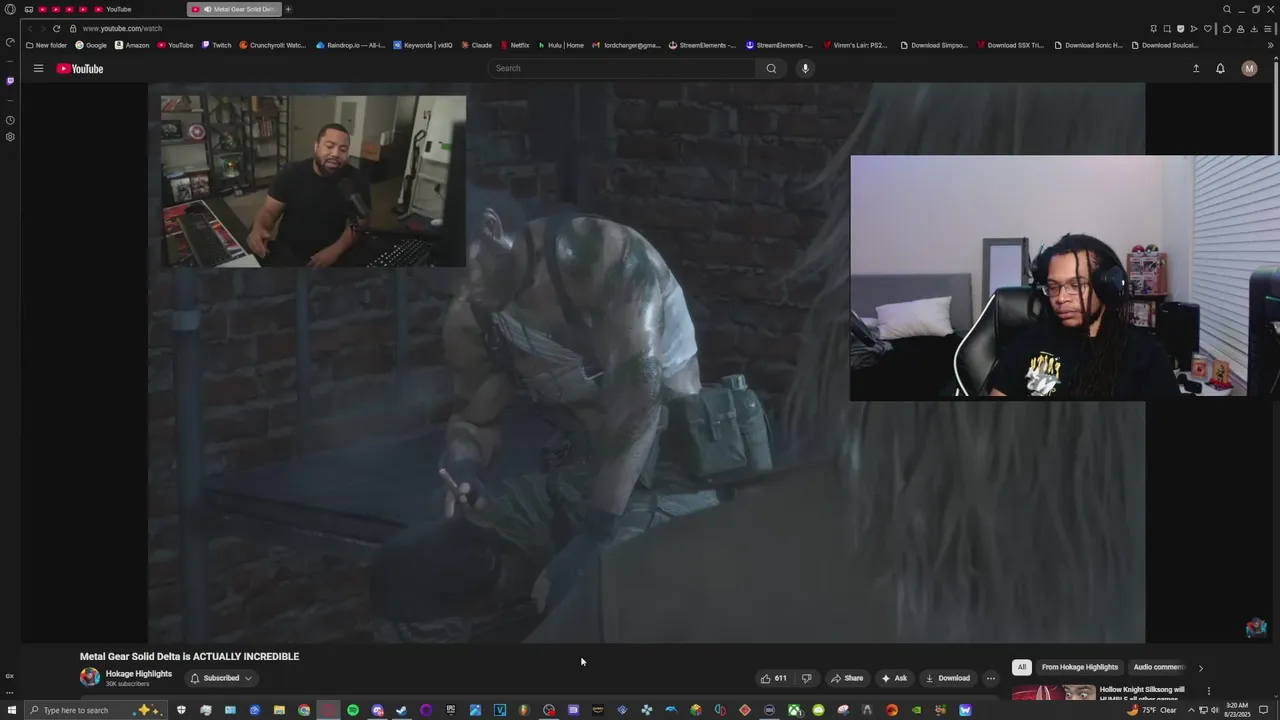Viewport: 1280px width, 720px height.
Task: Click the Share button
Action: tap(846, 678)
